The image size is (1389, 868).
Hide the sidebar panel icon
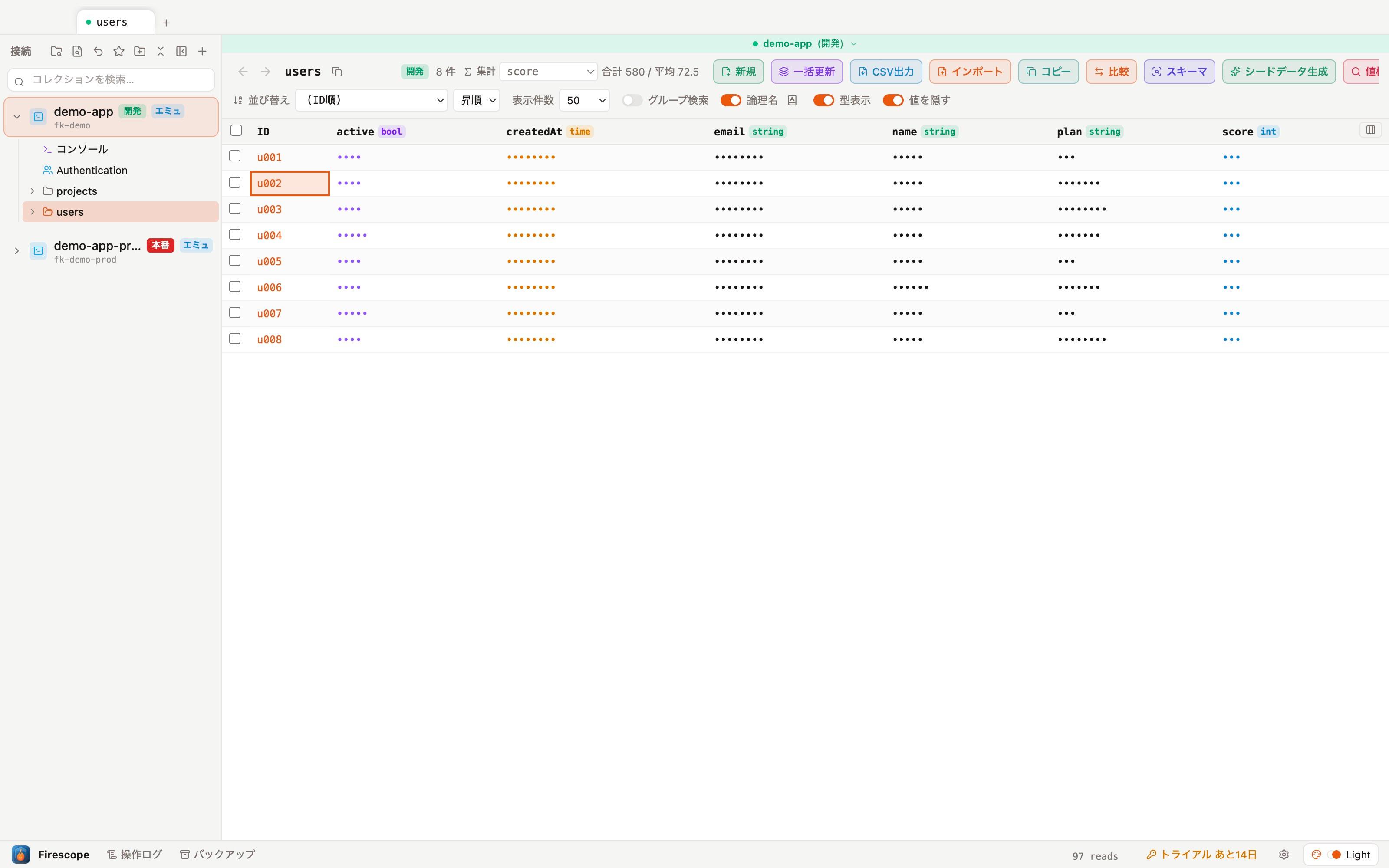coord(181,51)
